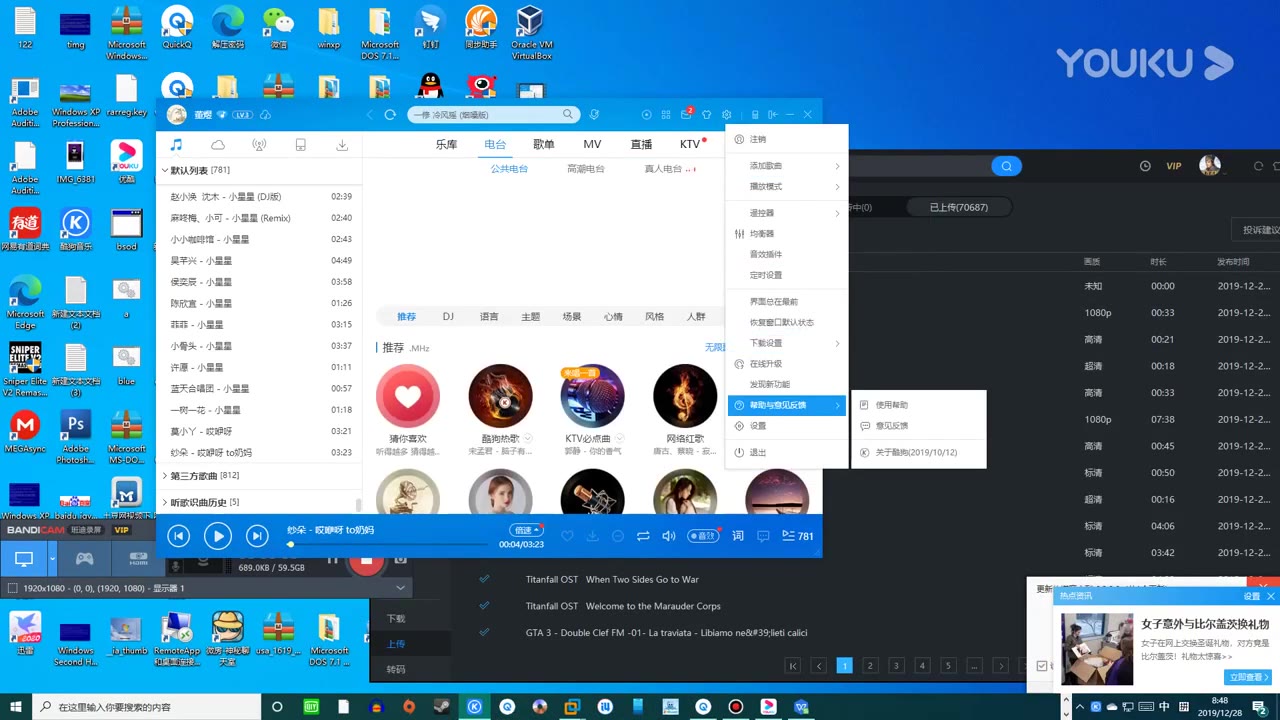Open the local music note tab
Viewport: 1280px width, 720px height.
176,145
